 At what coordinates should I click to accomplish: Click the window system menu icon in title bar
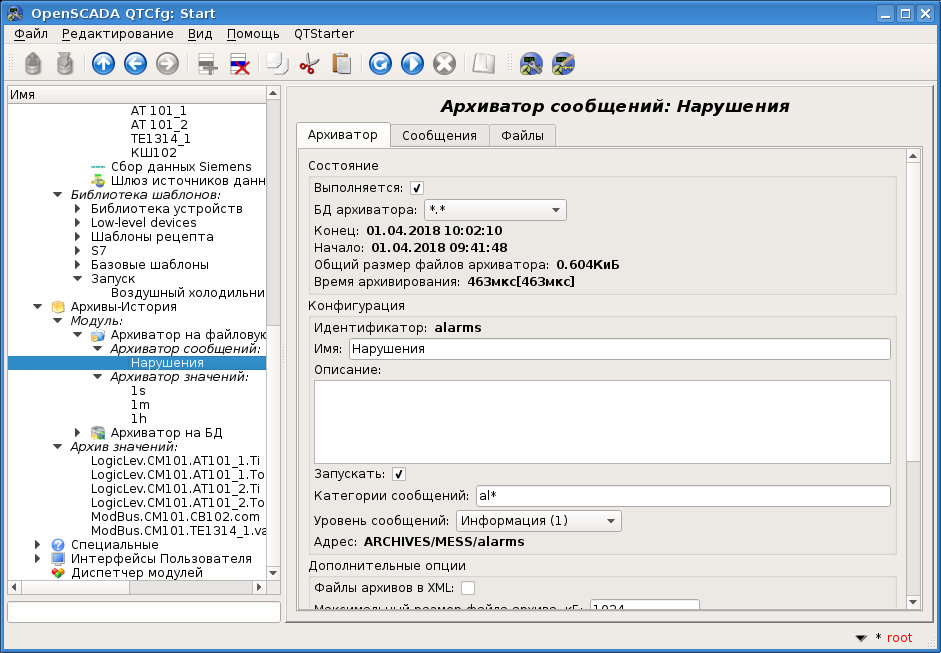(16, 13)
